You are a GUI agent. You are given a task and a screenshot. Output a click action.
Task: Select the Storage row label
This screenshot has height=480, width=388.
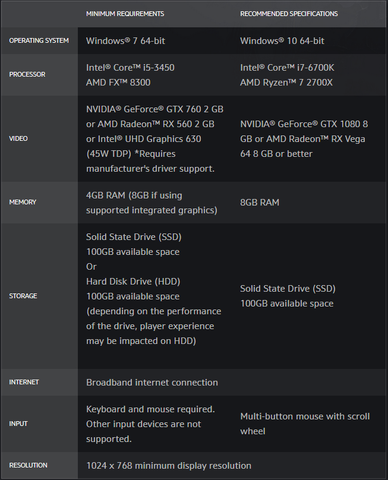pos(23,296)
